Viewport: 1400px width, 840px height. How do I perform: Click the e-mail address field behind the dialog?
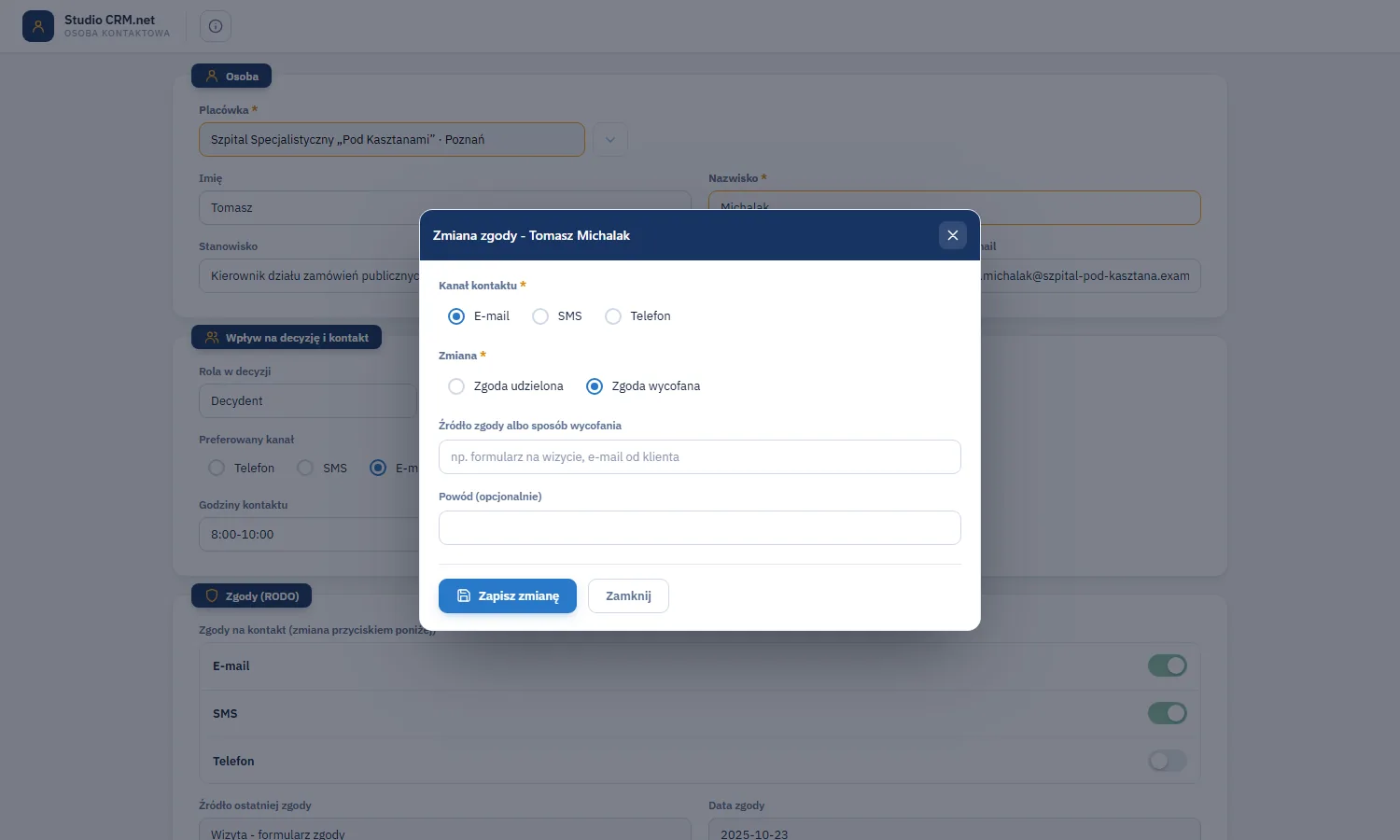[1090, 276]
